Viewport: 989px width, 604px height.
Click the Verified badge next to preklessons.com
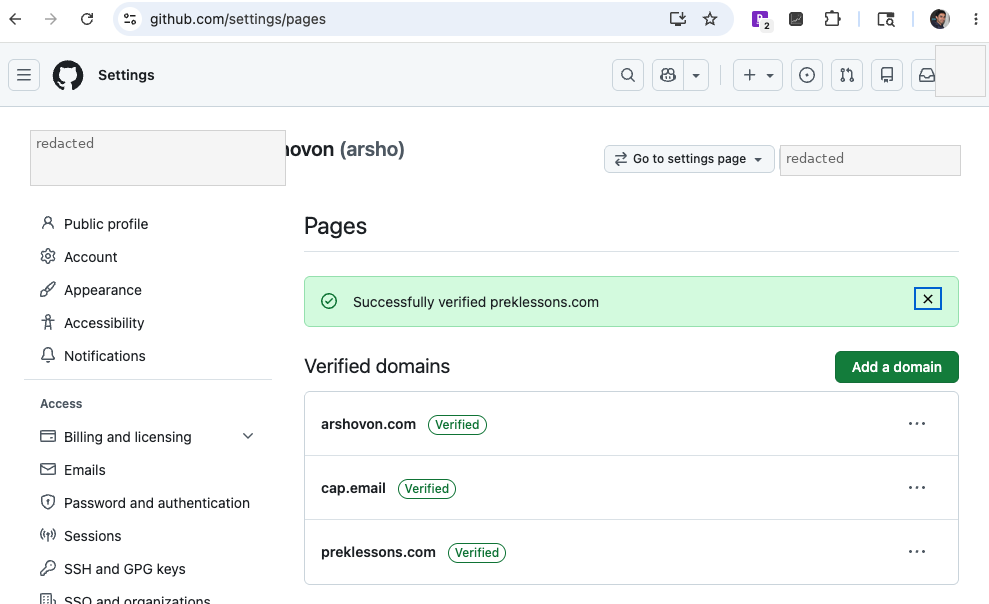pos(477,553)
